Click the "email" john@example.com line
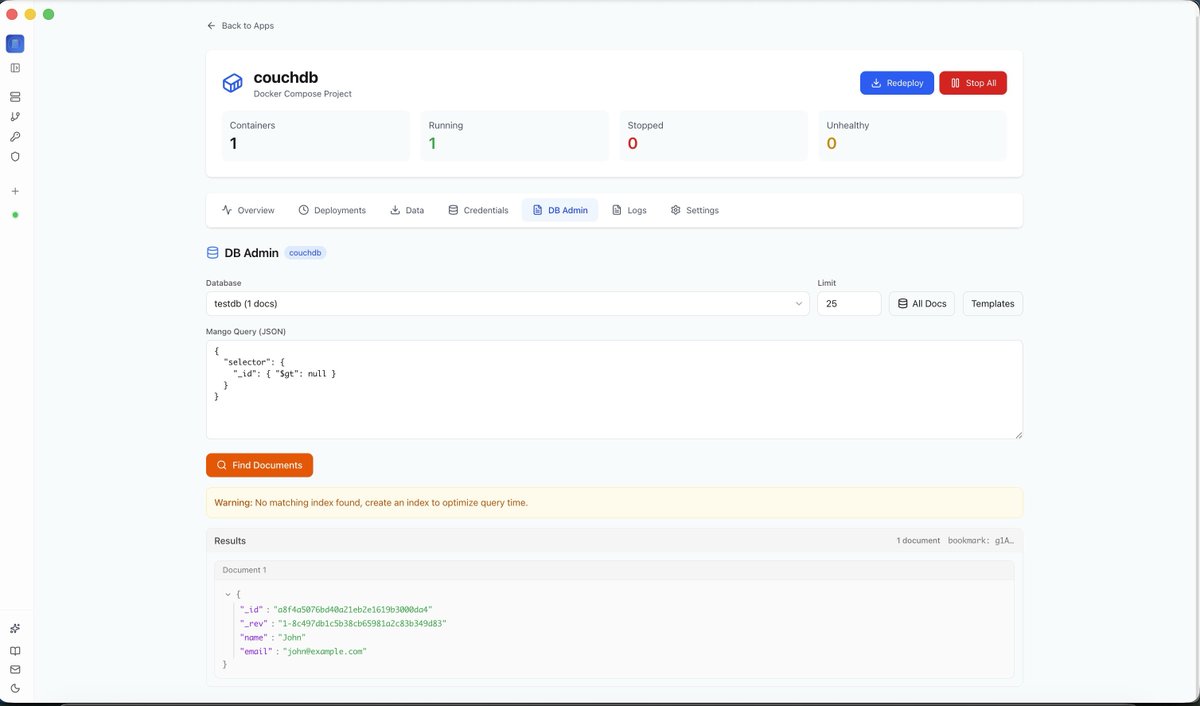This screenshot has height=706, width=1200. (x=304, y=651)
